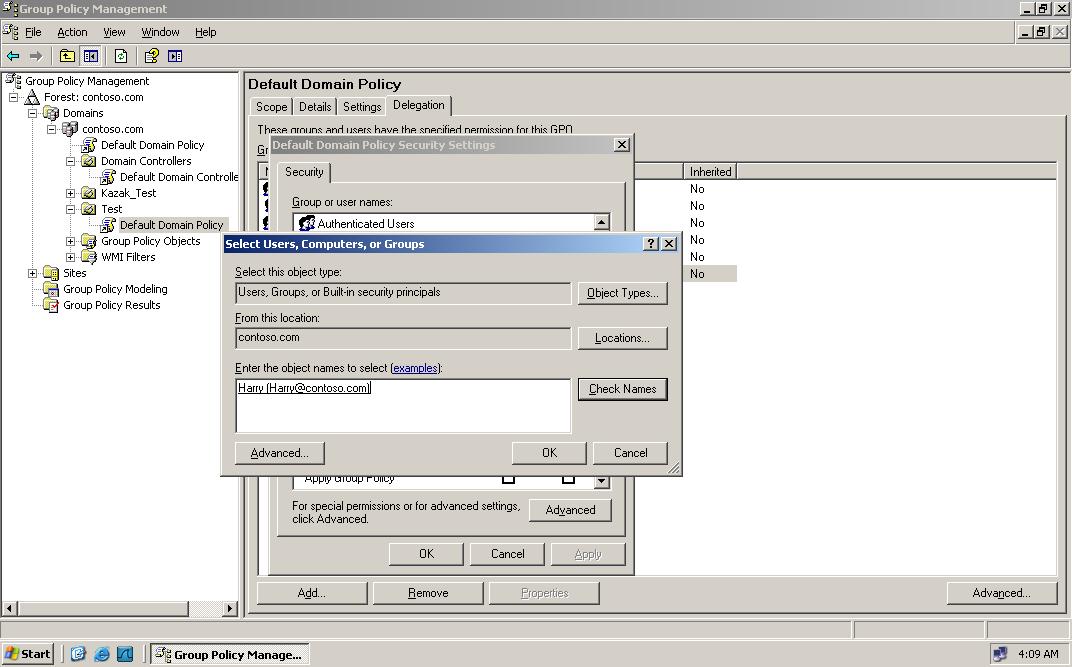
Task: Click the Sites folder icon
Action: pos(51,273)
